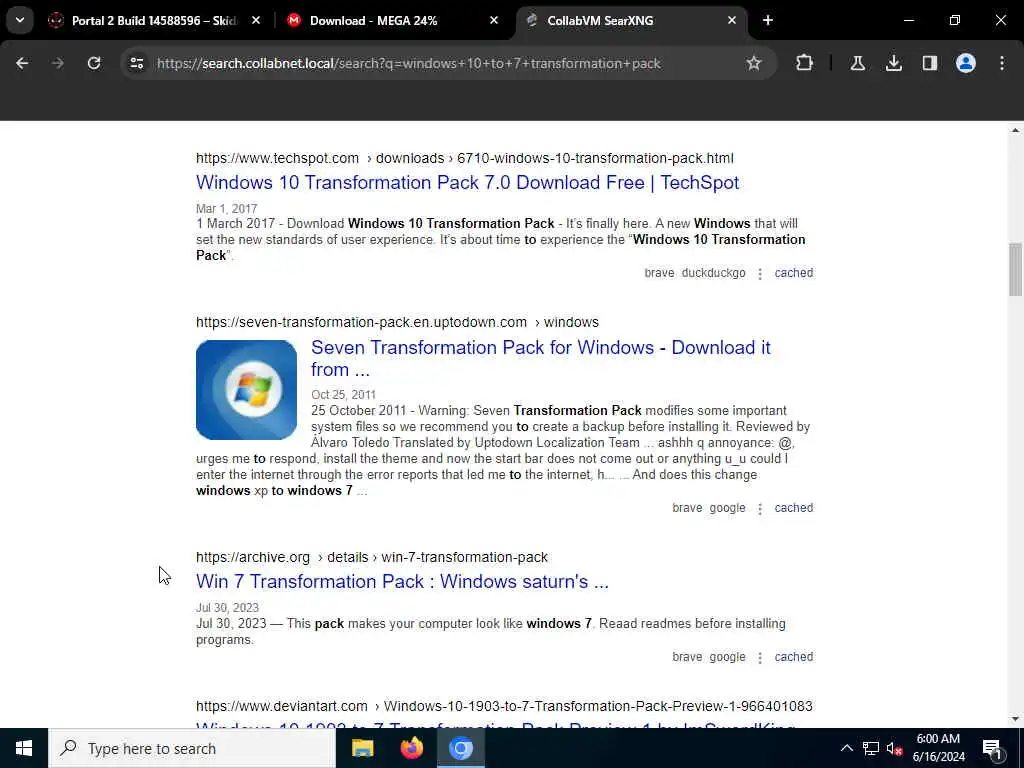Reload the current page
The height and width of the screenshot is (768, 1024).
[x=94, y=63]
